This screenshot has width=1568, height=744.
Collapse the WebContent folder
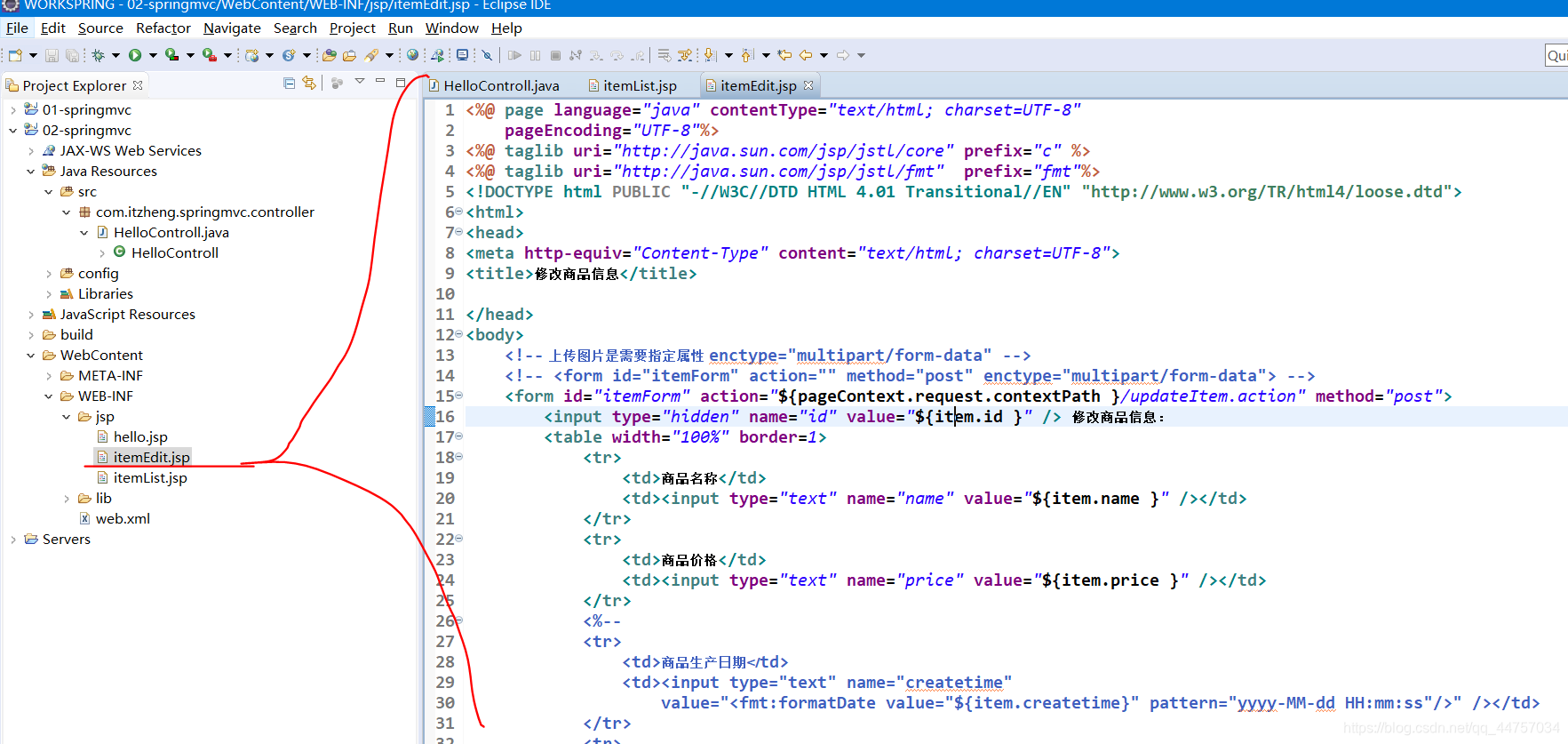click(30, 356)
